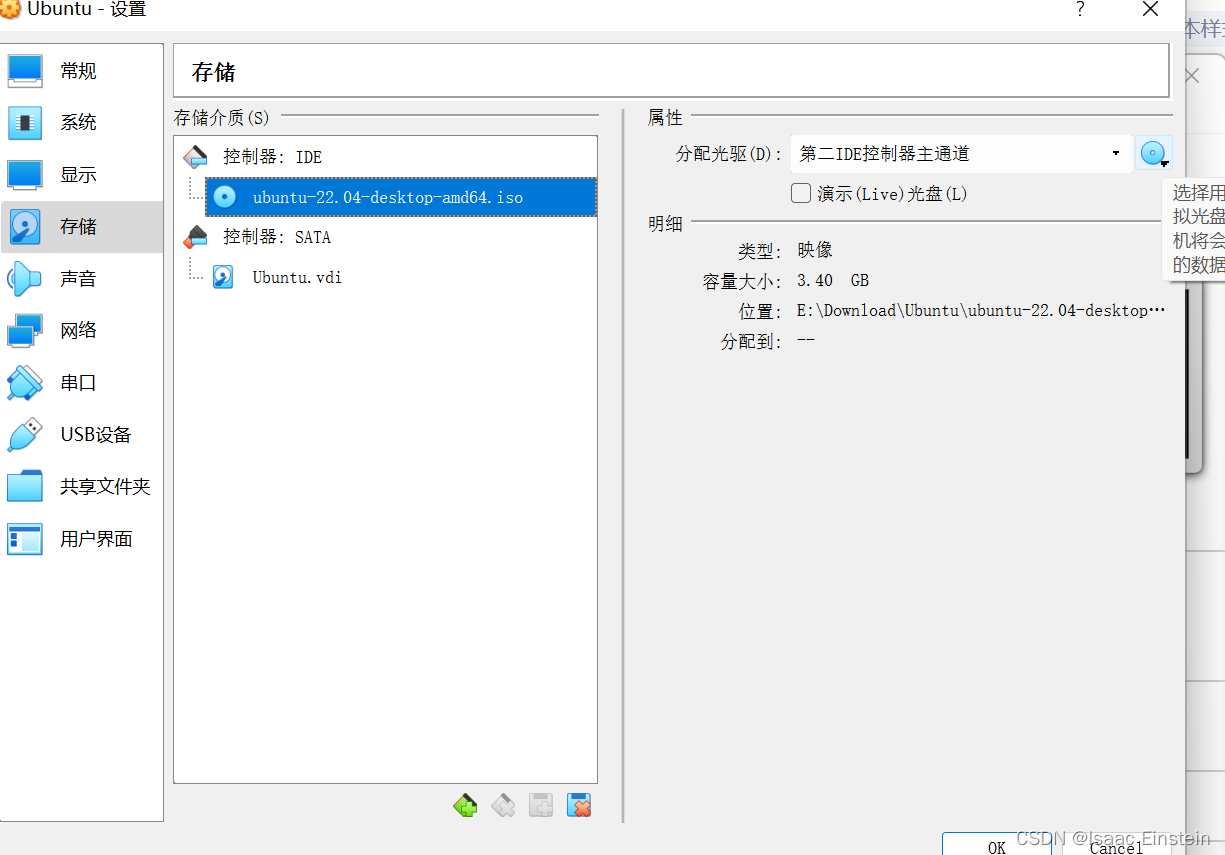Select the 控制器: IDE tree row

(385, 157)
